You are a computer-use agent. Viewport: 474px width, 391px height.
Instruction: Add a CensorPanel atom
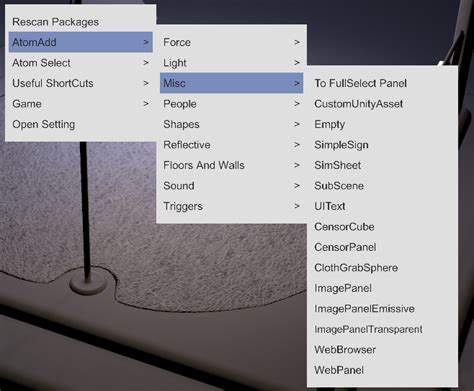click(x=382, y=247)
